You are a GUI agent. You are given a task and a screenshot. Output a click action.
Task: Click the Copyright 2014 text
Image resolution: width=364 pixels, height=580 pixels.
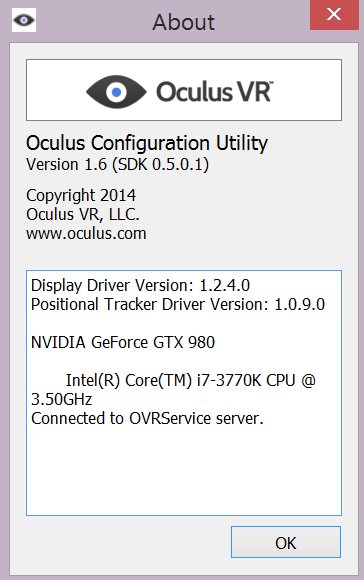click(x=81, y=195)
